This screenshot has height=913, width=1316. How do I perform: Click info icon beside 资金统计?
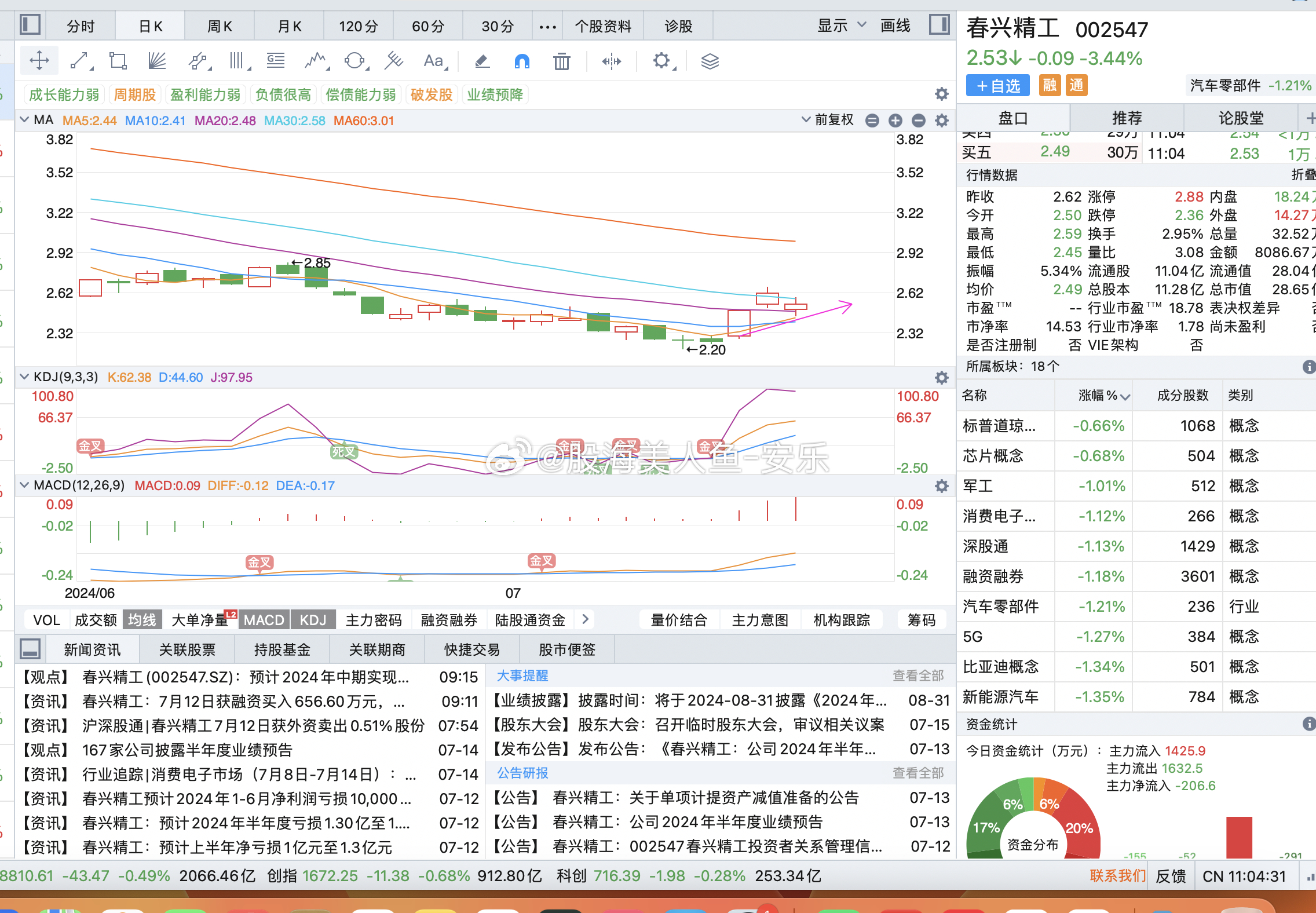[x=1308, y=724]
